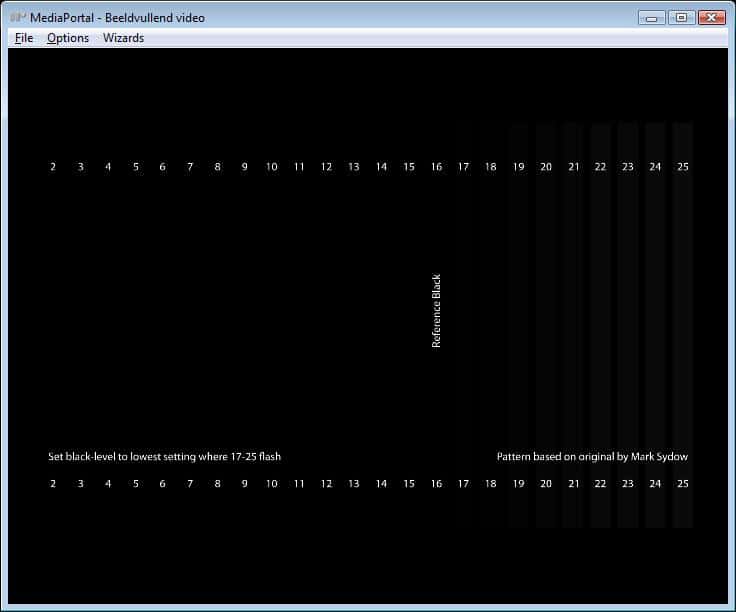Maximize the MediaPortal window
The image size is (736, 612).
[x=681, y=17]
